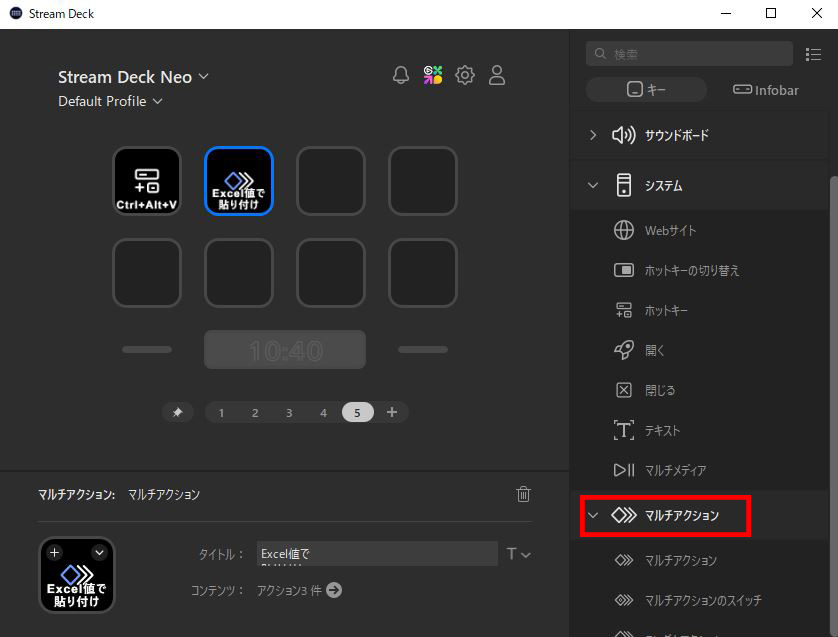The height and width of the screenshot is (637, 838).
Task: Switch to the キー tab
Action: click(x=646, y=89)
